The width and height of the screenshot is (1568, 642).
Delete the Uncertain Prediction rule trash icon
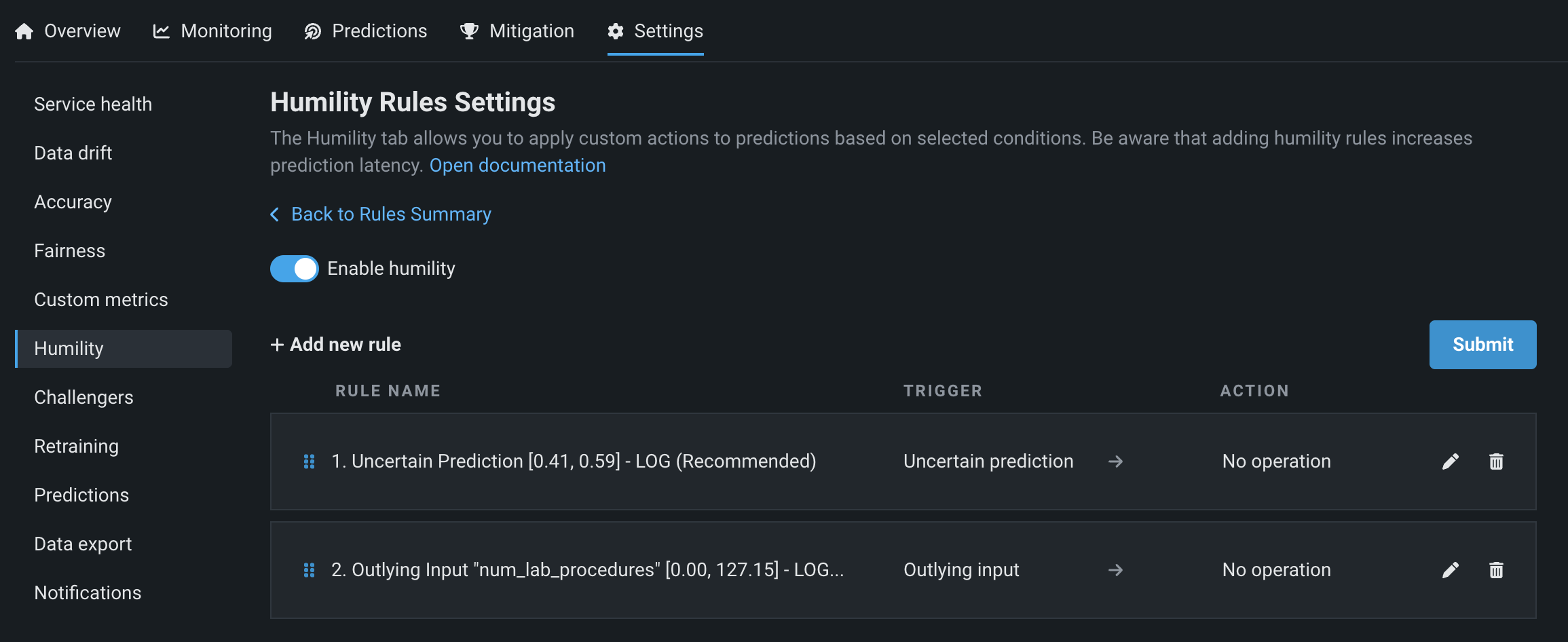(x=1496, y=461)
